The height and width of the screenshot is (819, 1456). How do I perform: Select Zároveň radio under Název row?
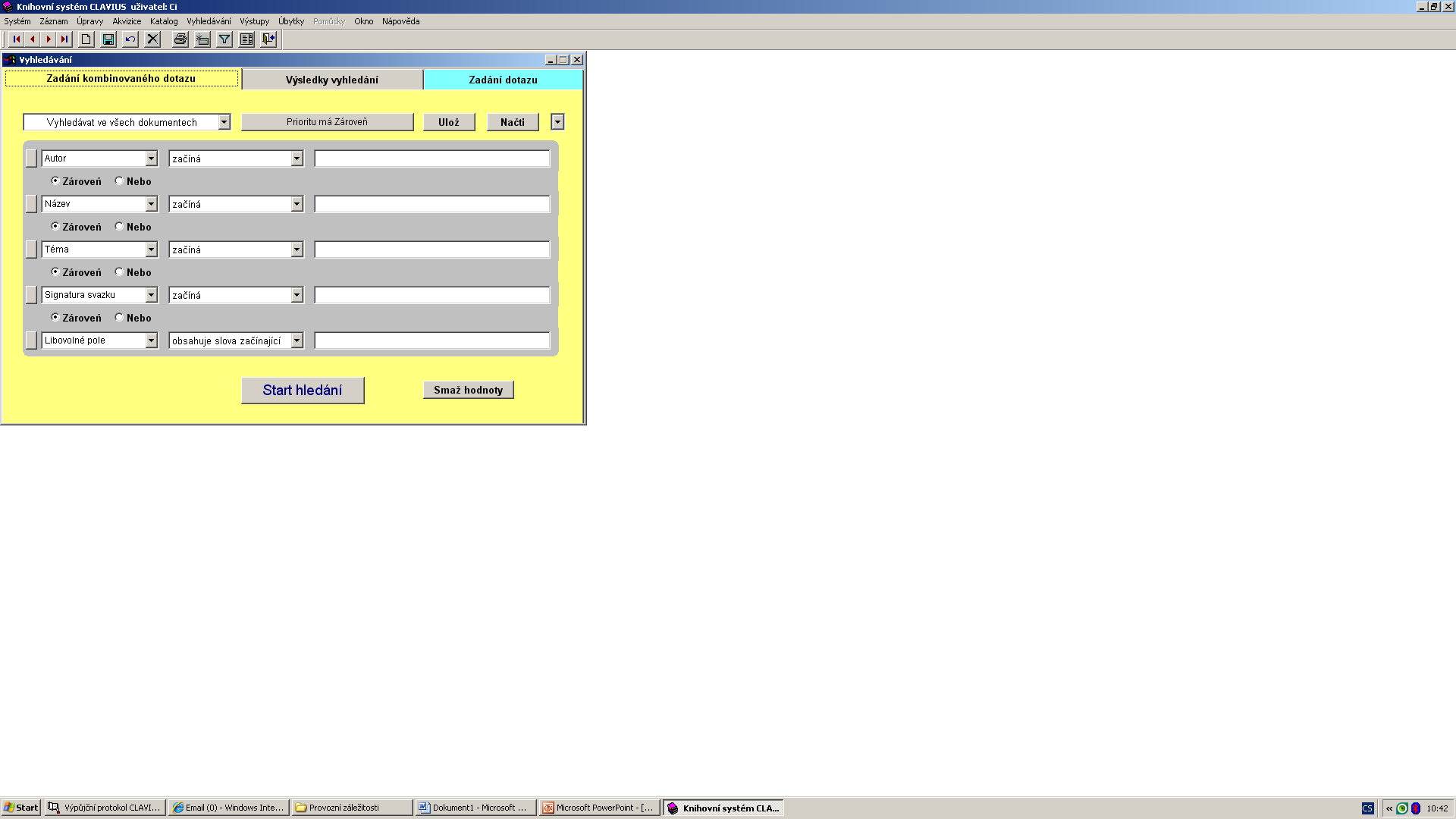click(55, 227)
